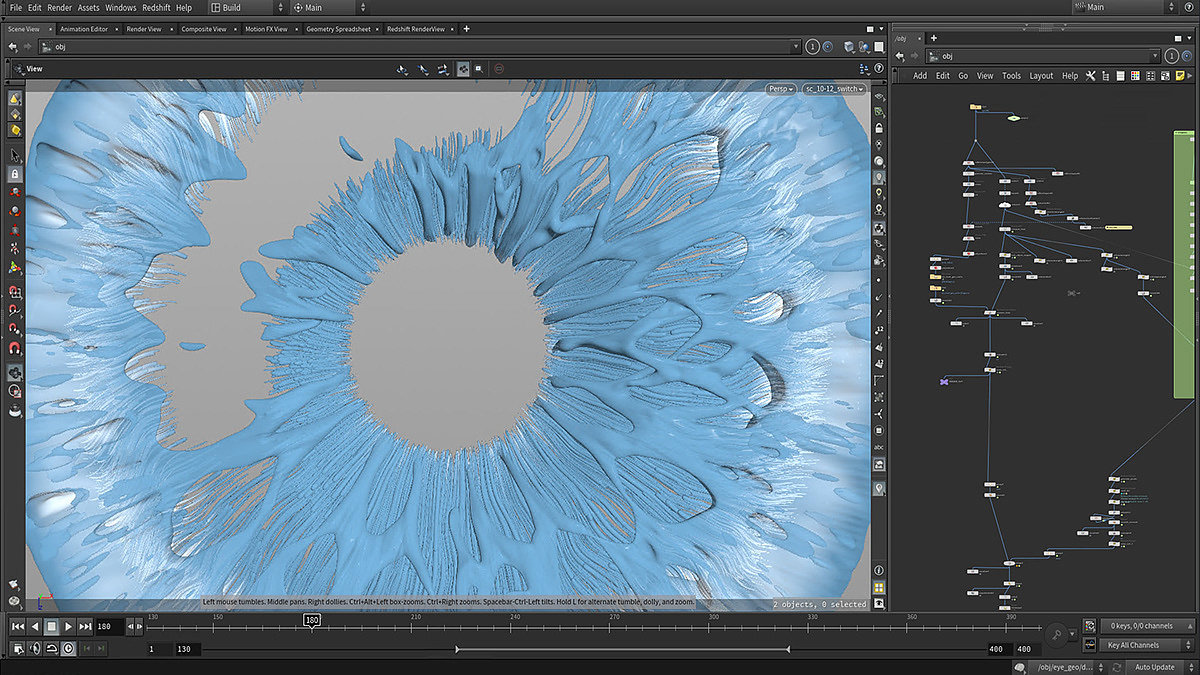The image size is (1200, 675).
Task: Click the wrench icon in the network editor toolbar
Action: (x=1090, y=75)
